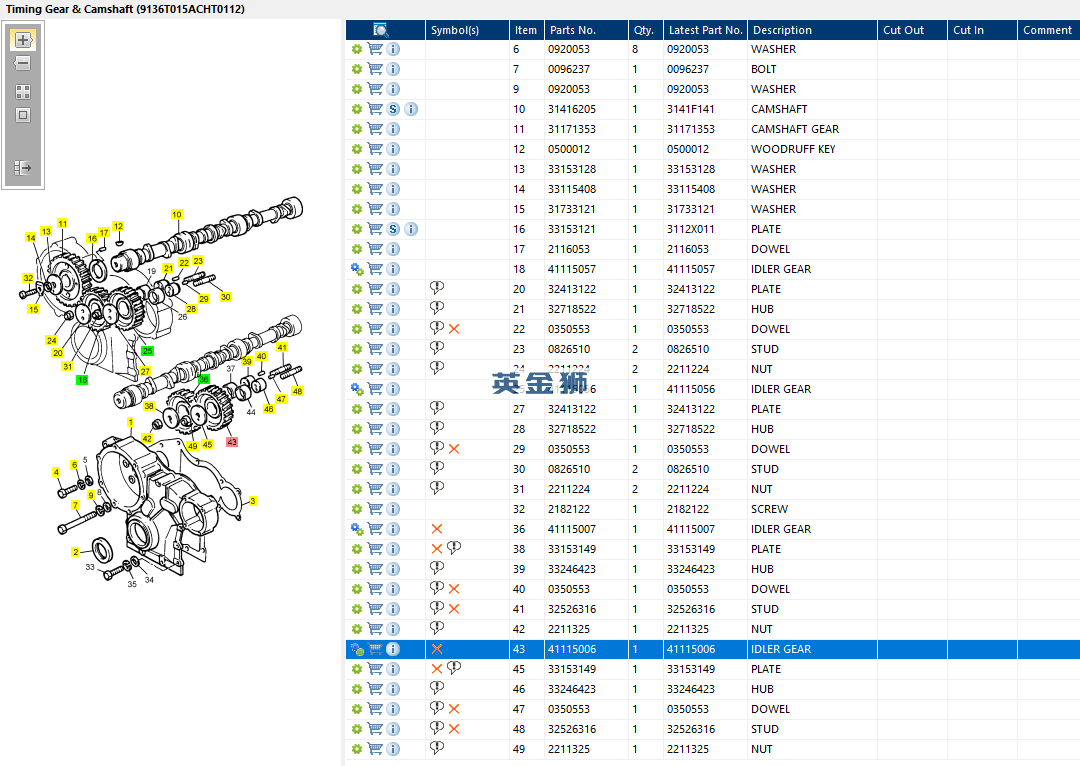Click the list-with-arrow icon in diagram toolbar

coord(23,167)
